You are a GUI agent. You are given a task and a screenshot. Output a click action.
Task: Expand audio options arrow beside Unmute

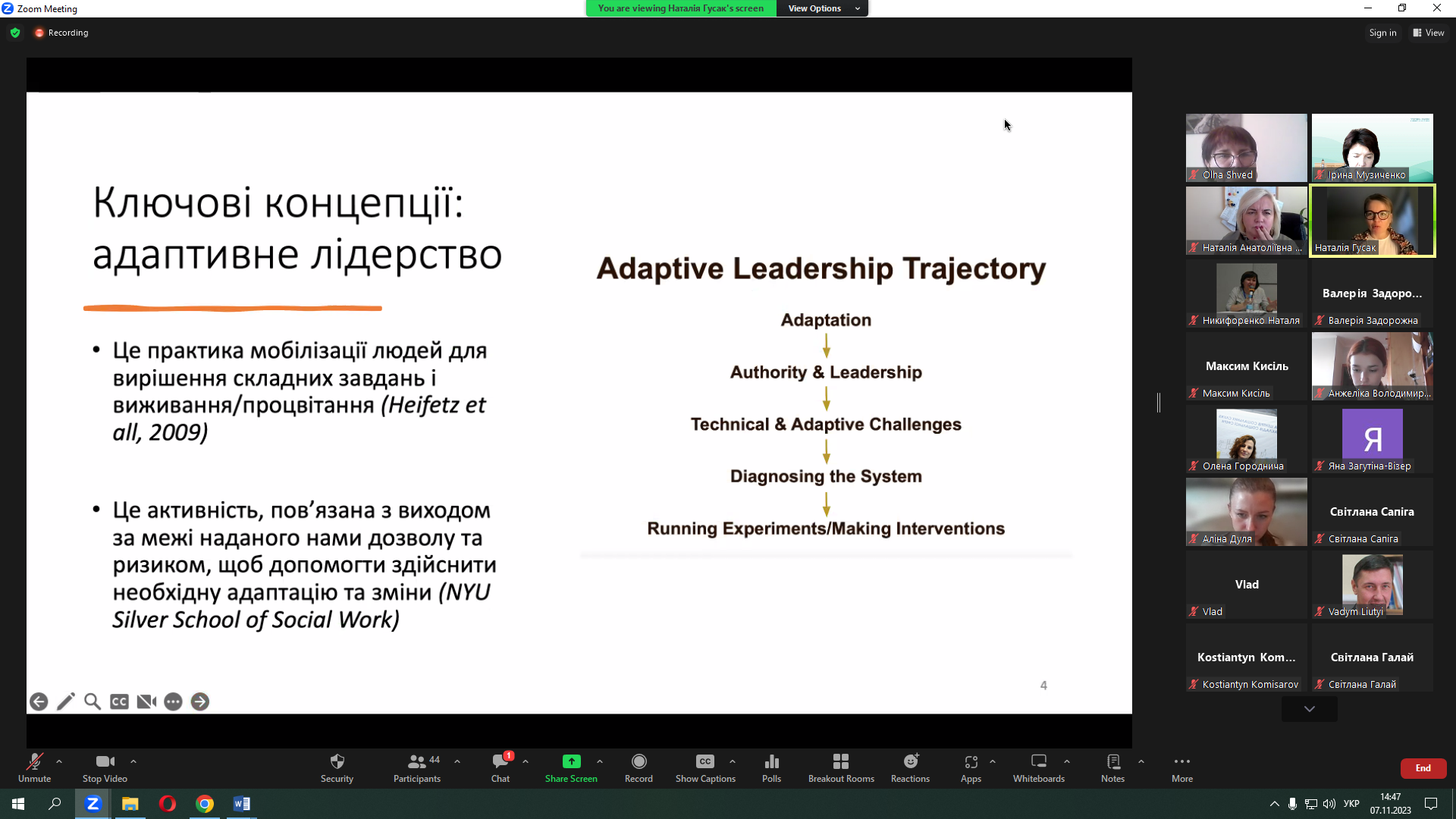pos(59,761)
